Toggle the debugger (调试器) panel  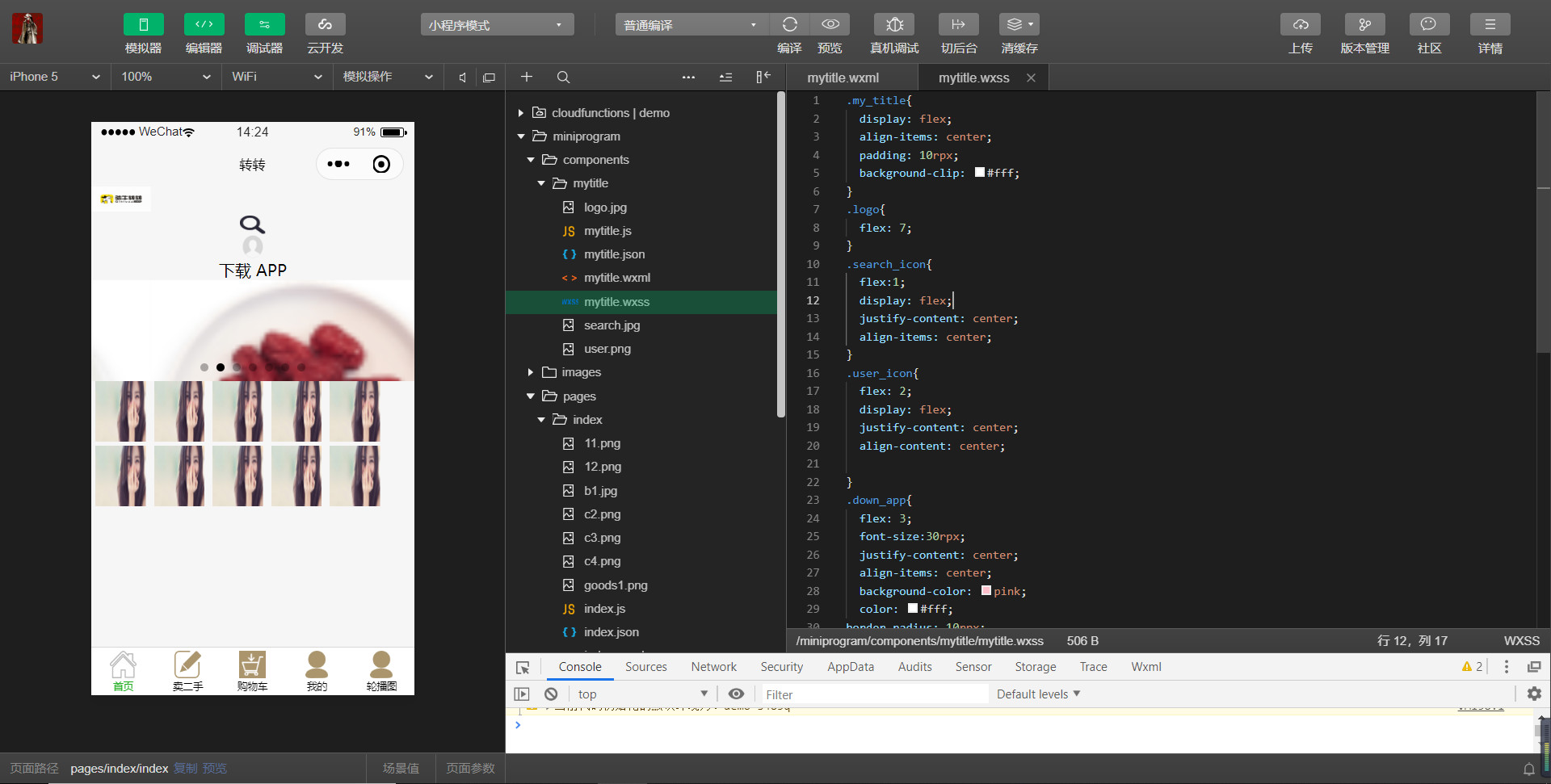[264, 24]
